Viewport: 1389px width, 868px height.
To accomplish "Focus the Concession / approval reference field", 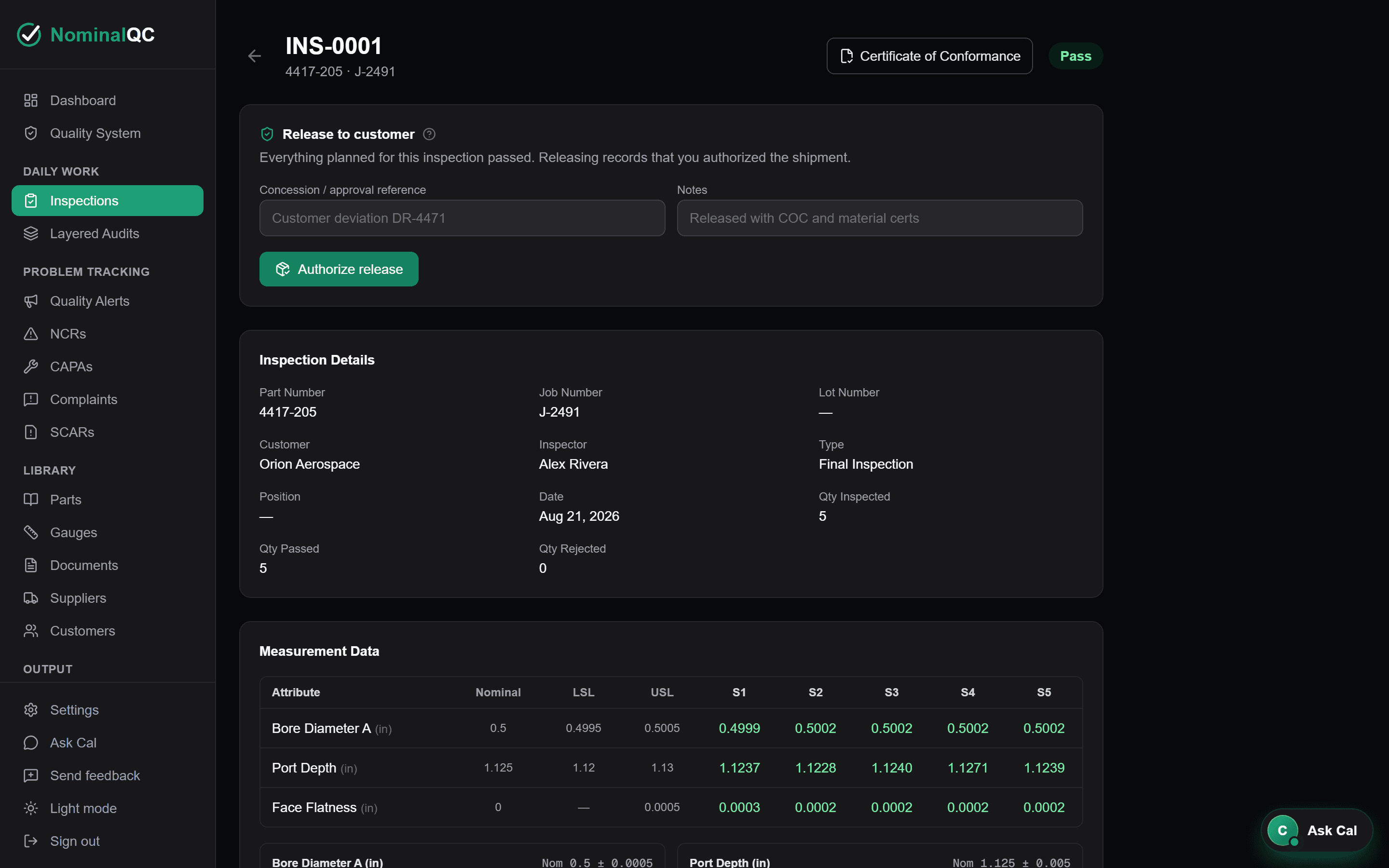I will click(462, 218).
